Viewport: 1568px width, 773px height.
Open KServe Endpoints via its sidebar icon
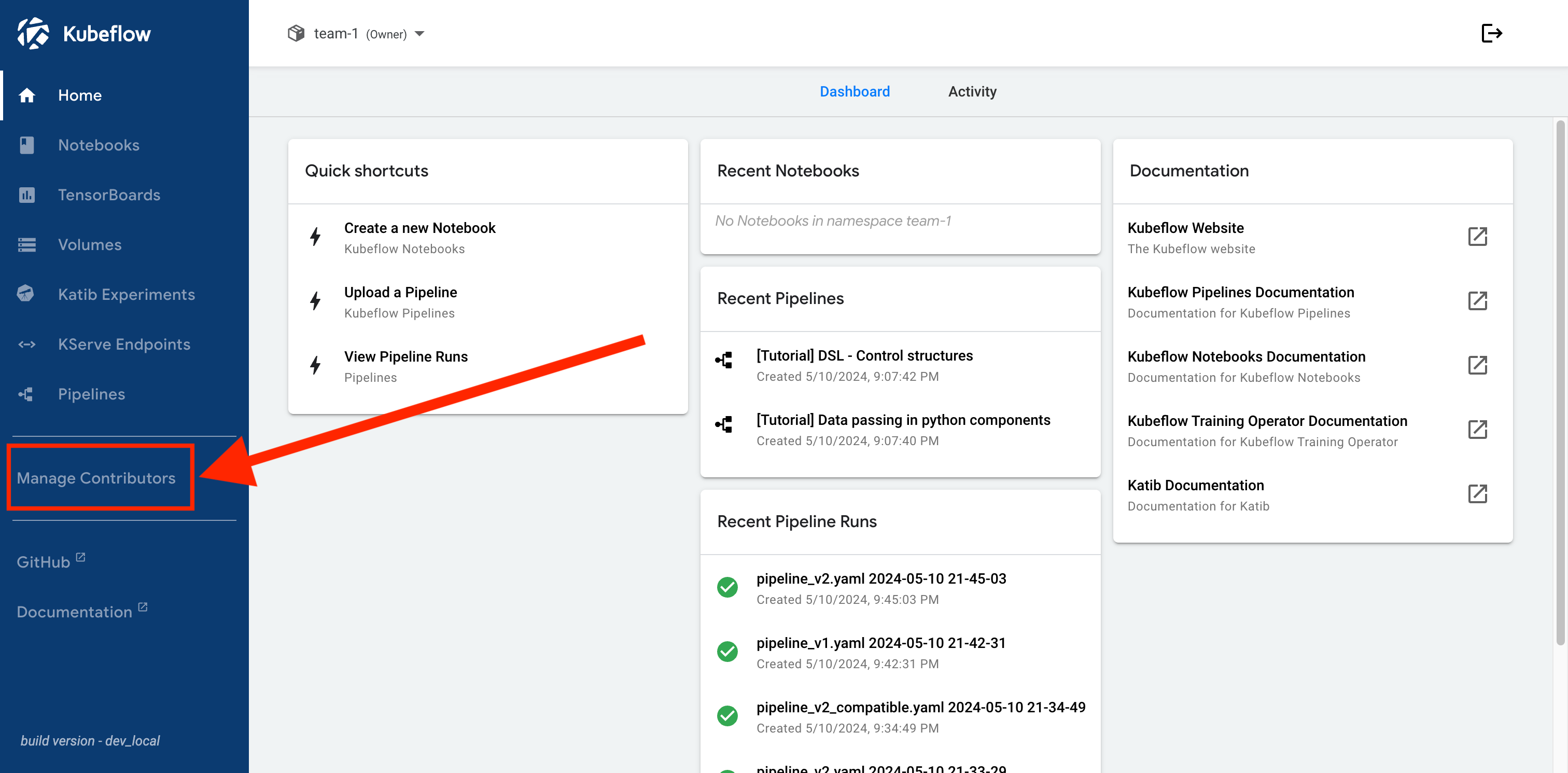tap(27, 344)
